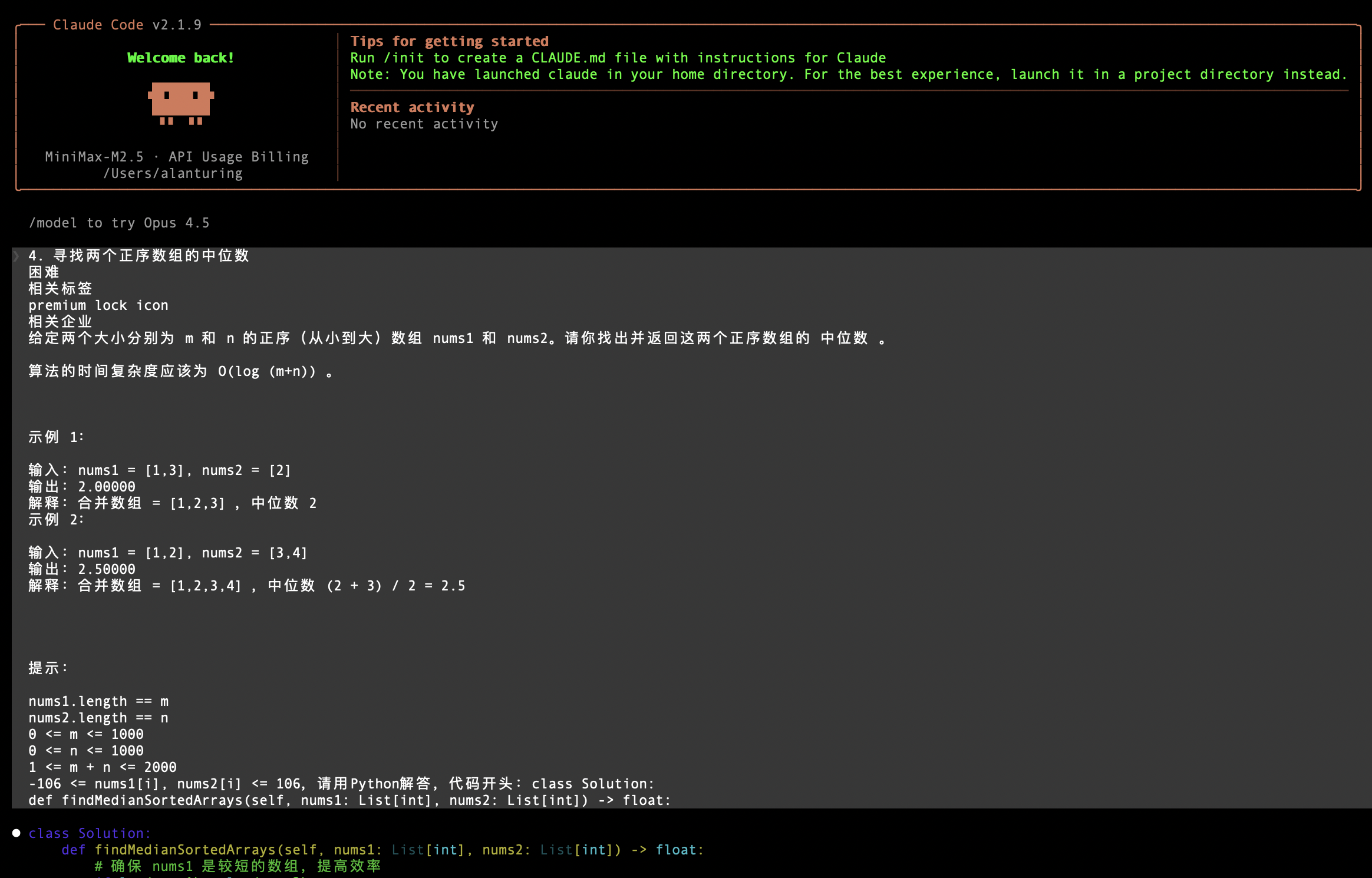1372x878 pixels.
Task: Click the CLAUDE.md file name
Action: (x=568, y=58)
